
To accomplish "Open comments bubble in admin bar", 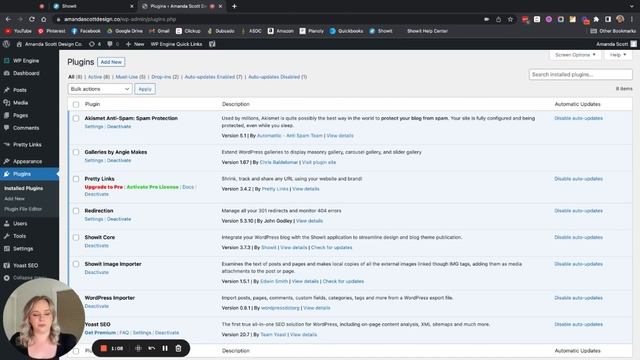I will [x=113, y=44].
